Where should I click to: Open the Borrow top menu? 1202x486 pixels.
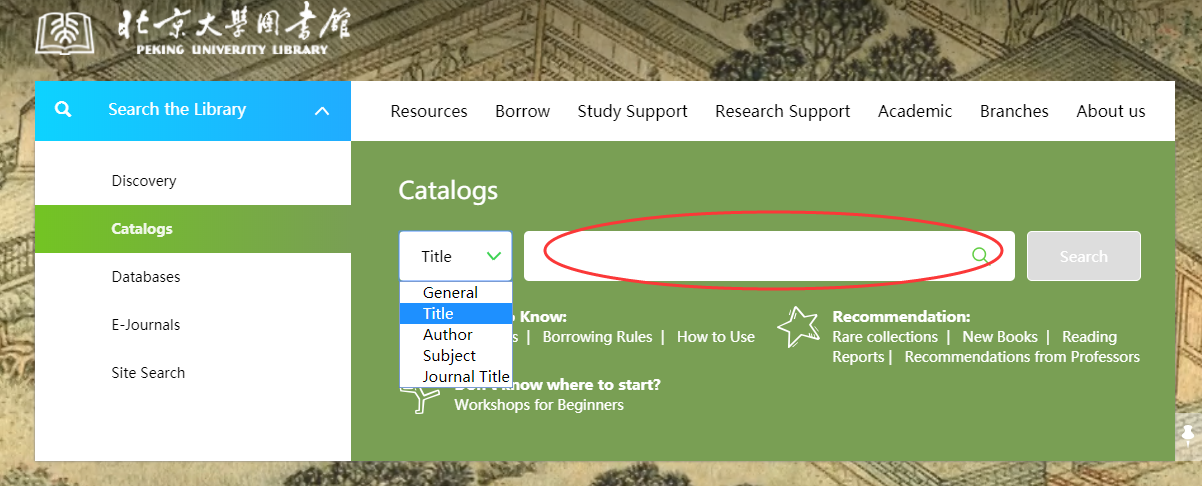523,111
